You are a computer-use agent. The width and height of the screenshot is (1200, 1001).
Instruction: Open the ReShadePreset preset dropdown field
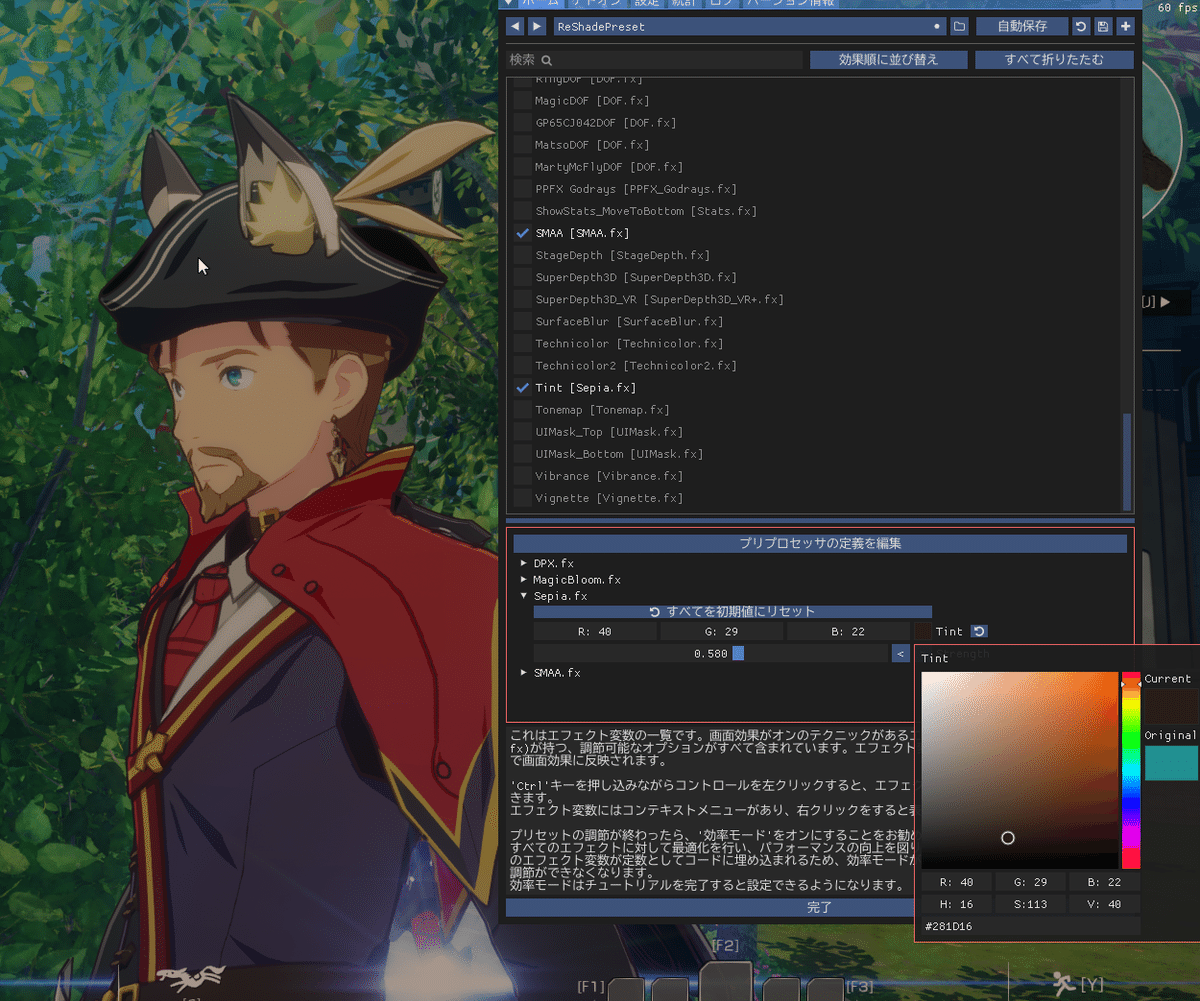coord(748,27)
